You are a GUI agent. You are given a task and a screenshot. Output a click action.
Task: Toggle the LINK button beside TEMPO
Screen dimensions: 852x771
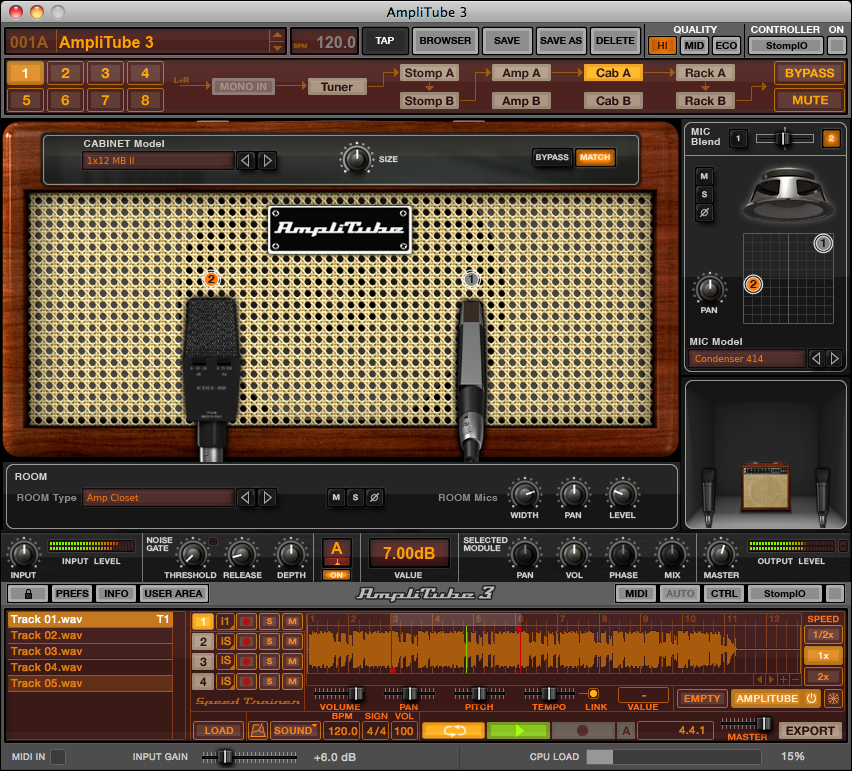pyautogui.click(x=593, y=694)
